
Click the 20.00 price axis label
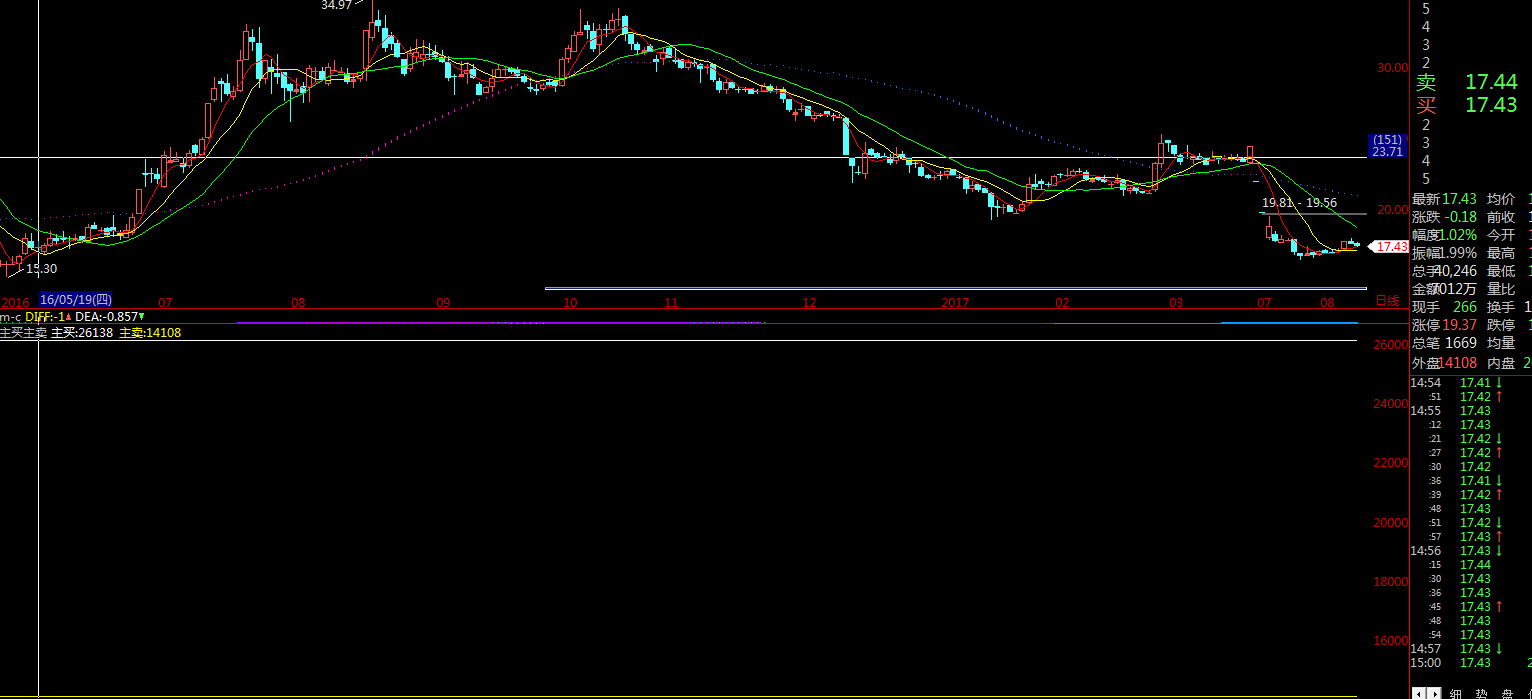tap(1393, 209)
